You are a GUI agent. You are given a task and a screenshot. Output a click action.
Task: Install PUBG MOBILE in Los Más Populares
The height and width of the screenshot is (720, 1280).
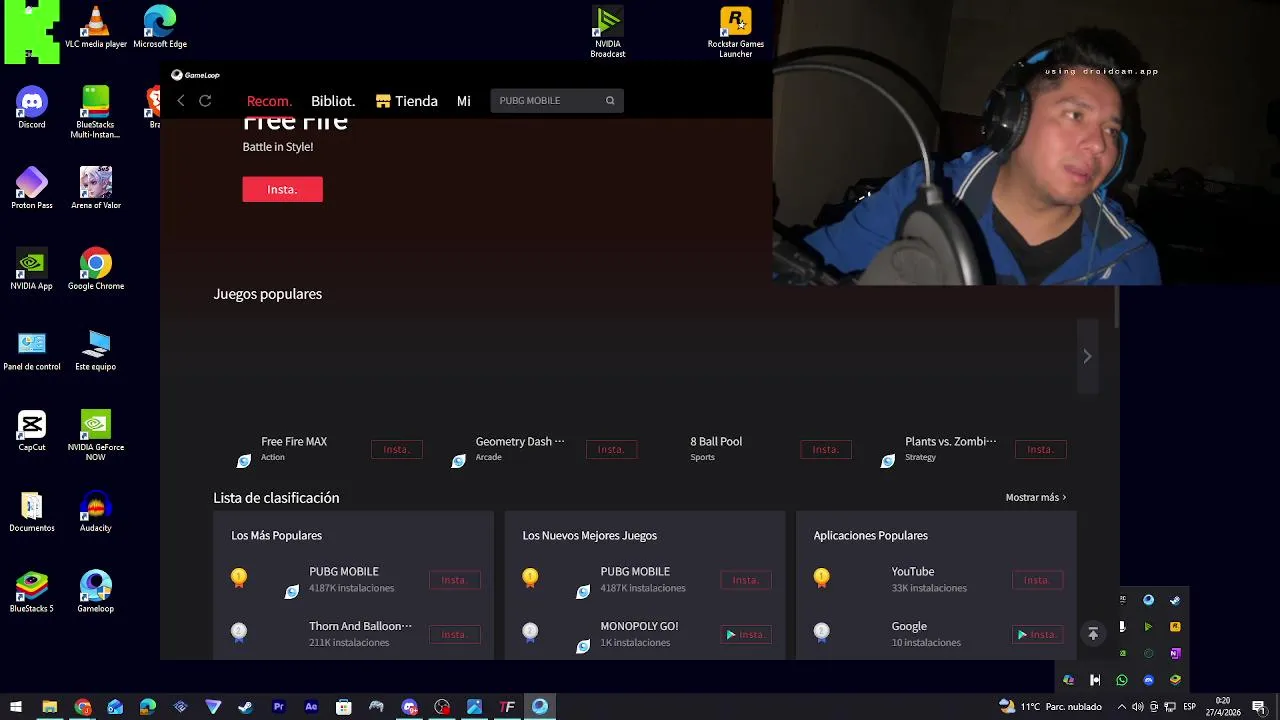click(454, 580)
